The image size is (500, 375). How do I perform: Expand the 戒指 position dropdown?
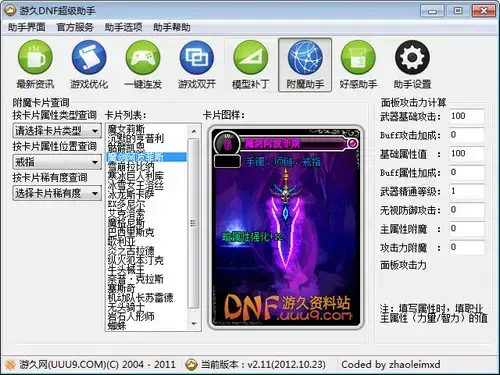pos(57,162)
